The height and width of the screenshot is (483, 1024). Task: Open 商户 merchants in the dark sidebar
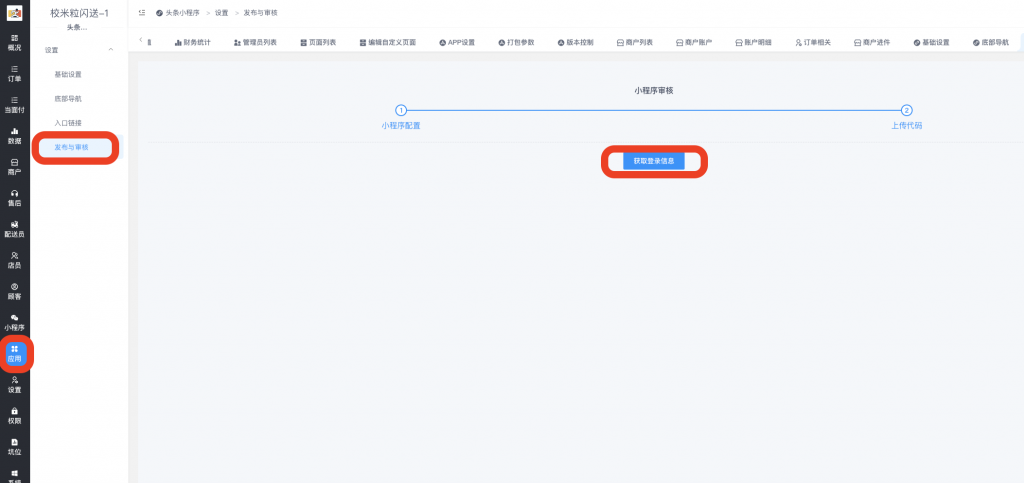point(14,167)
